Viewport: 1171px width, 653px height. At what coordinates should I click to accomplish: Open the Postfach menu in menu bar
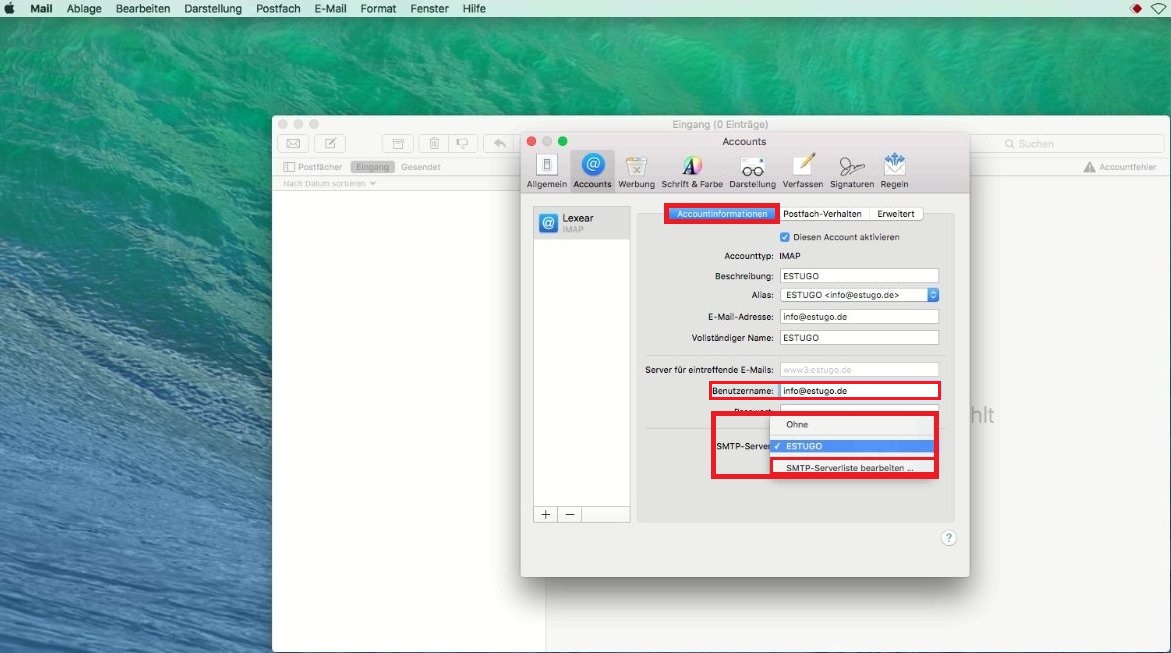pyautogui.click(x=278, y=8)
